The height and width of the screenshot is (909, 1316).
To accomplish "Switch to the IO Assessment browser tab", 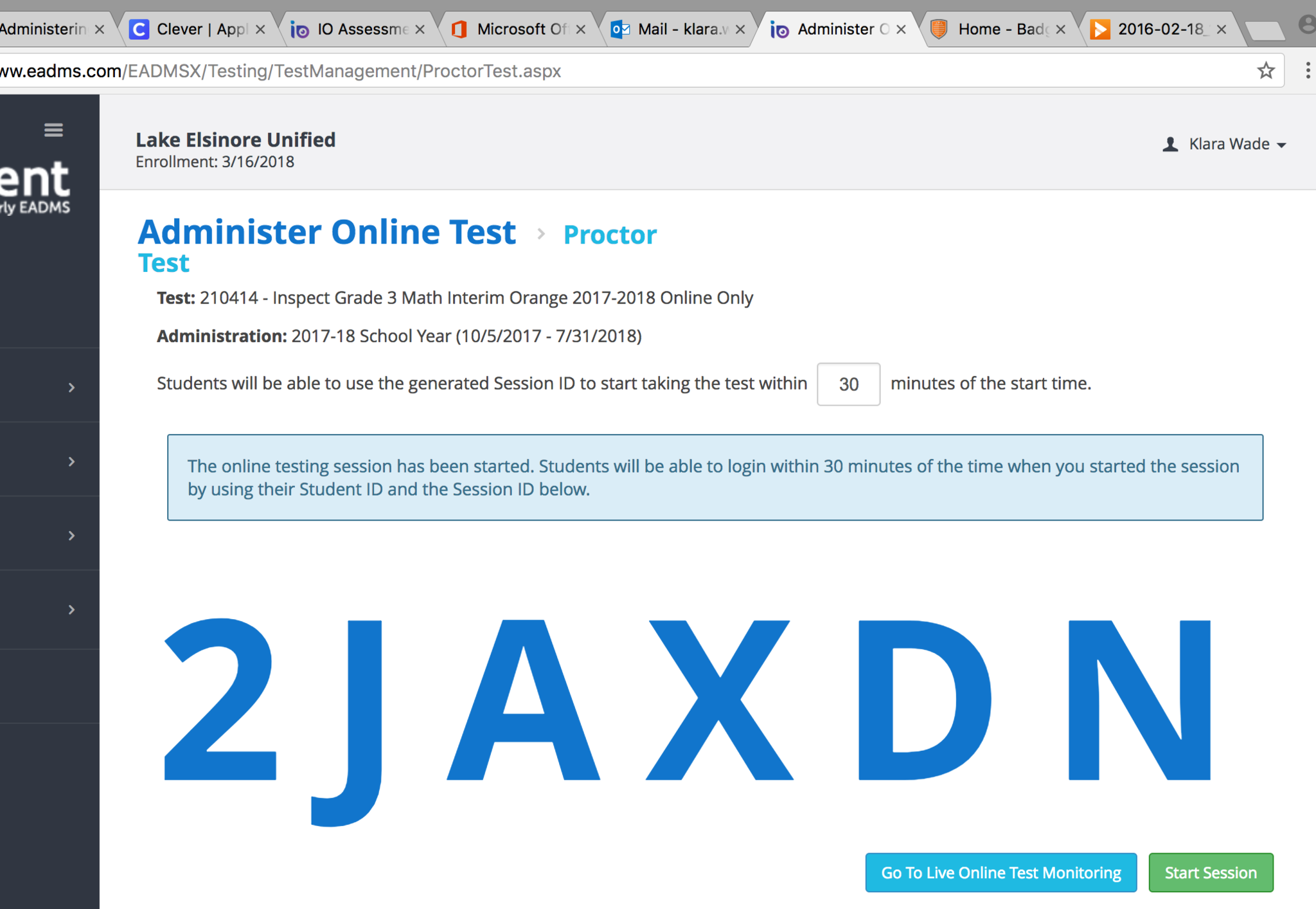I will (361, 30).
